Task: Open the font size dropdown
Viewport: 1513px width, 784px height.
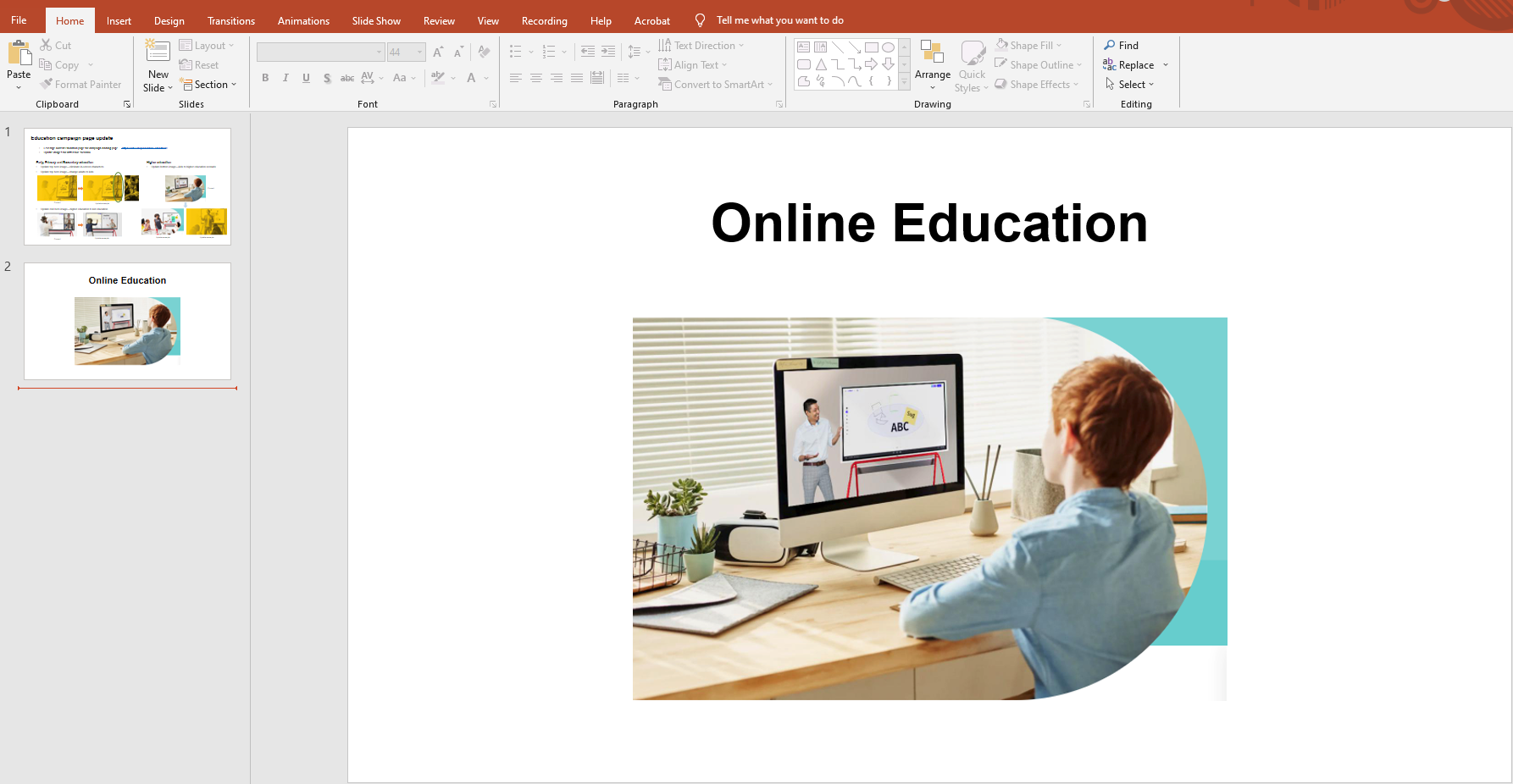Action: pyautogui.click(x=419, y=51)
